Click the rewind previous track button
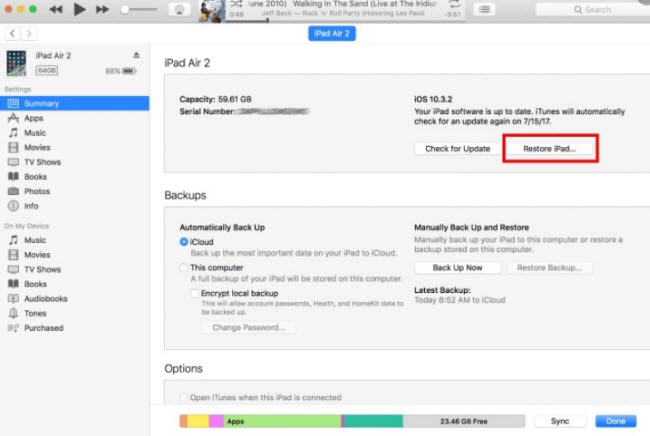This screenshot has height=436, width=650. click(x=56, y=10)
